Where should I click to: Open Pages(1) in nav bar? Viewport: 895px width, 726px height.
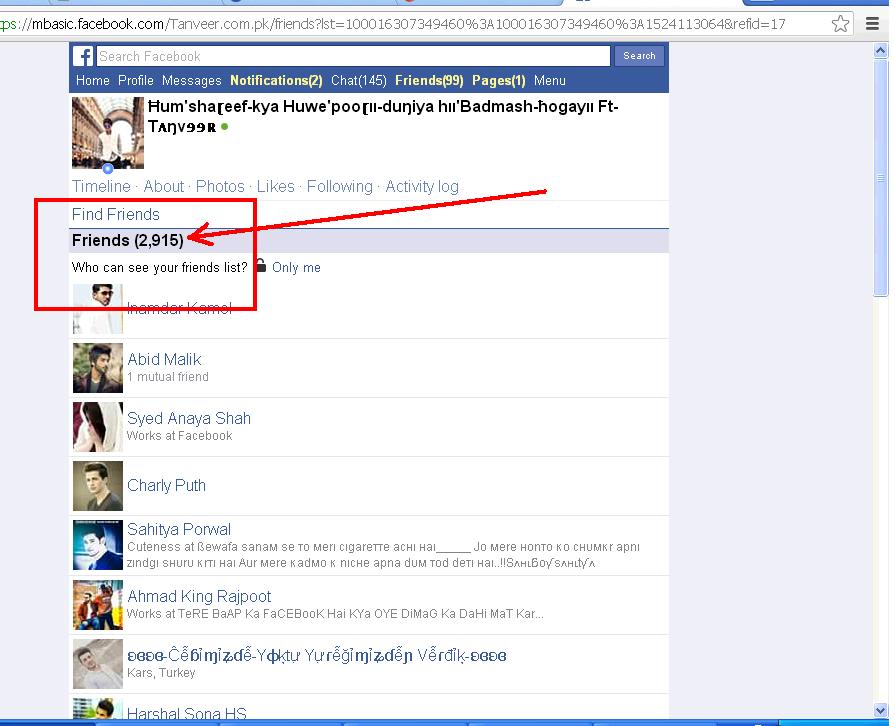pyautogui.click(x=499, y=80)
